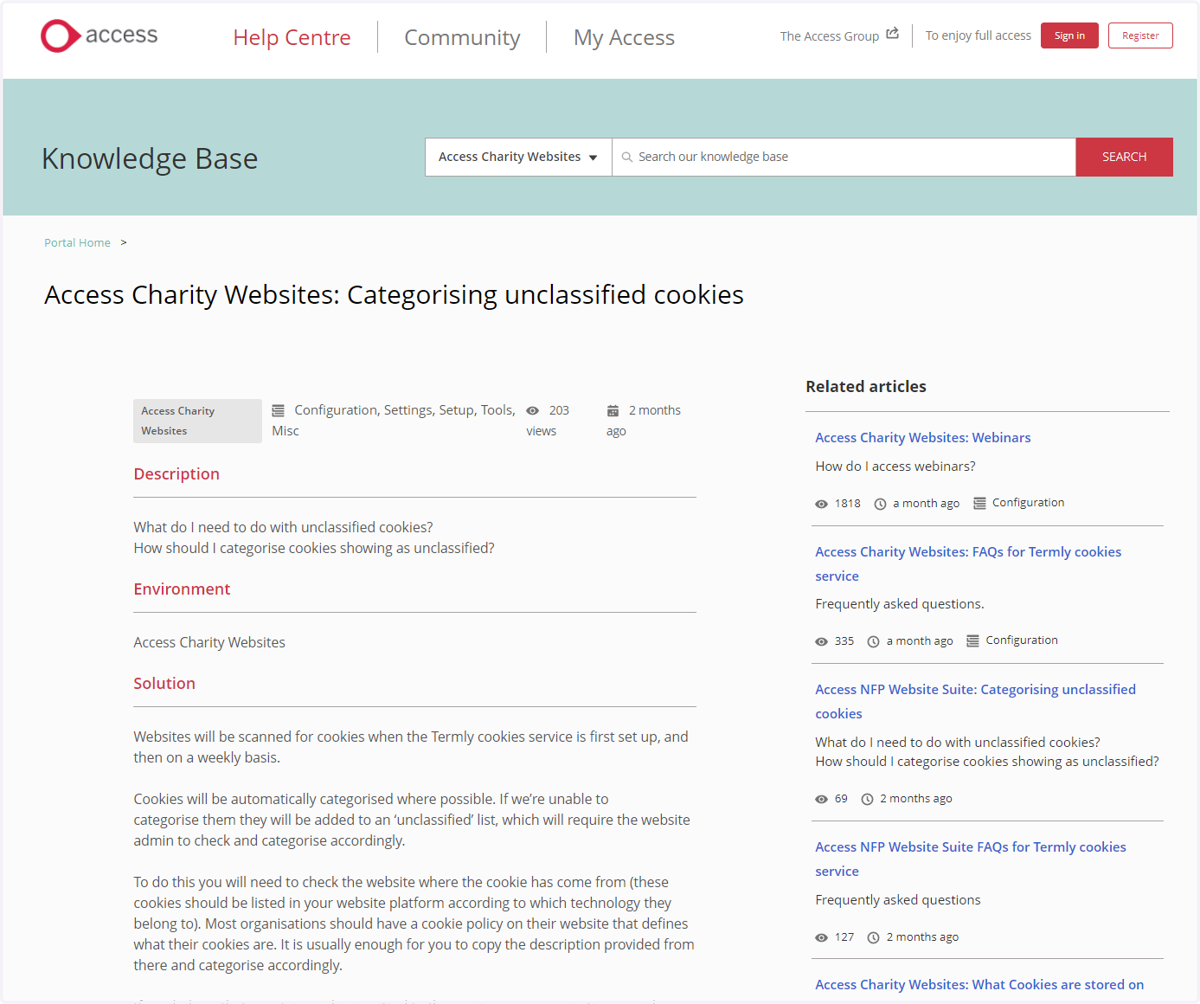Click 'How do I access webinars?' text
Screen dimensions: 1200x1004
click(x=895, y=466)
